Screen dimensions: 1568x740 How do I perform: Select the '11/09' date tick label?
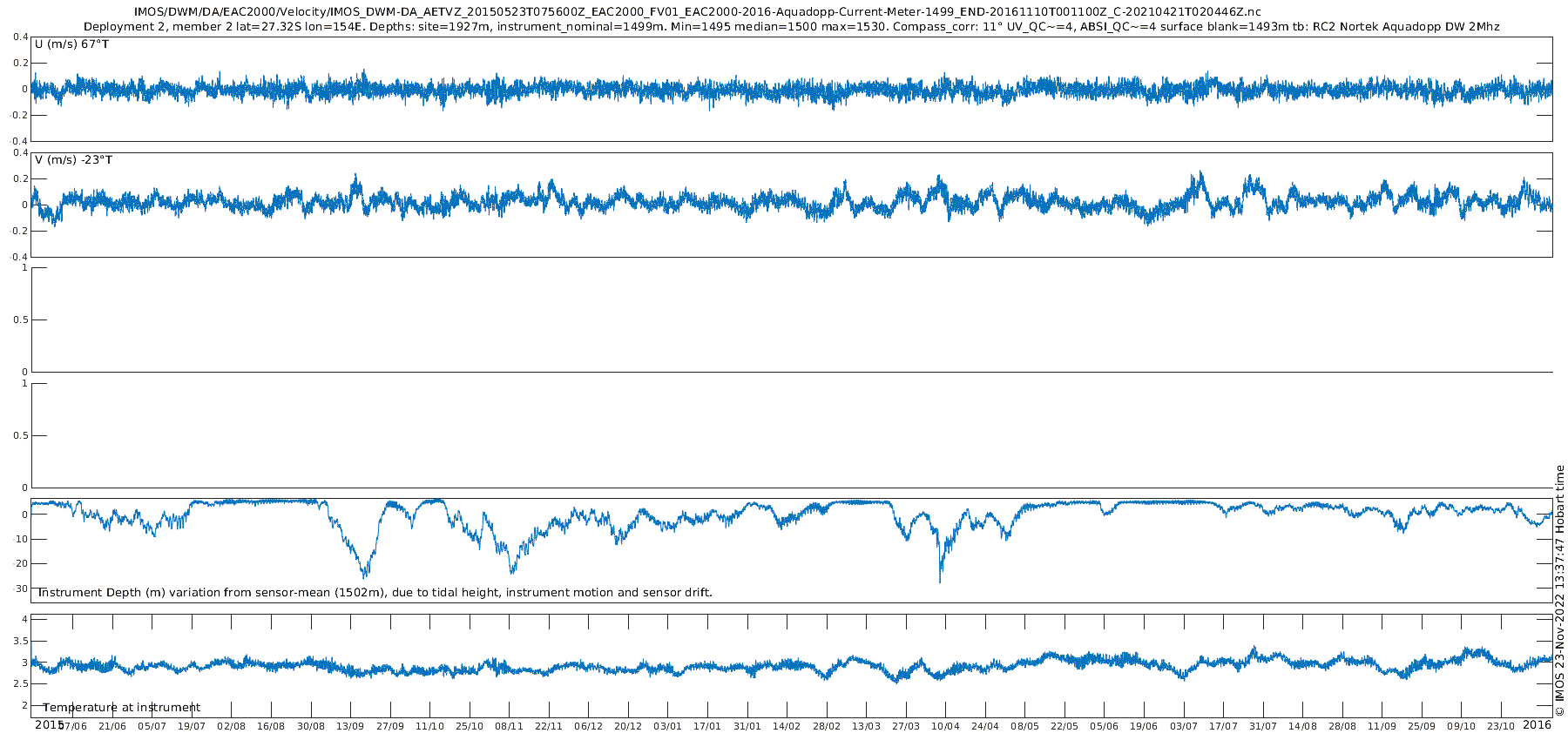[1382, 726]
